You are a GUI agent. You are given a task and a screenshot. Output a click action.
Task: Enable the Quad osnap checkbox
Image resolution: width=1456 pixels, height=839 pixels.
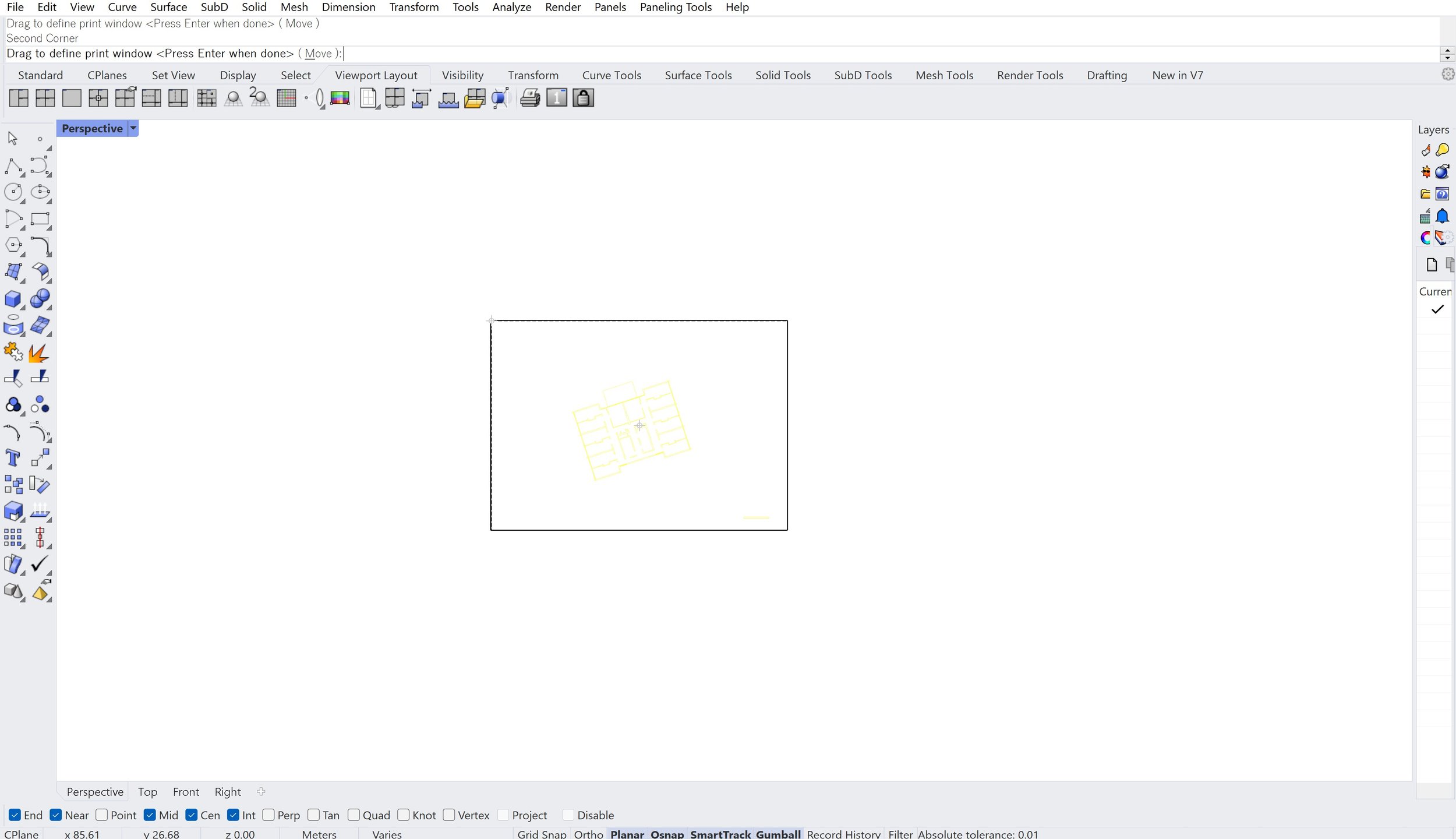[354, 815]
